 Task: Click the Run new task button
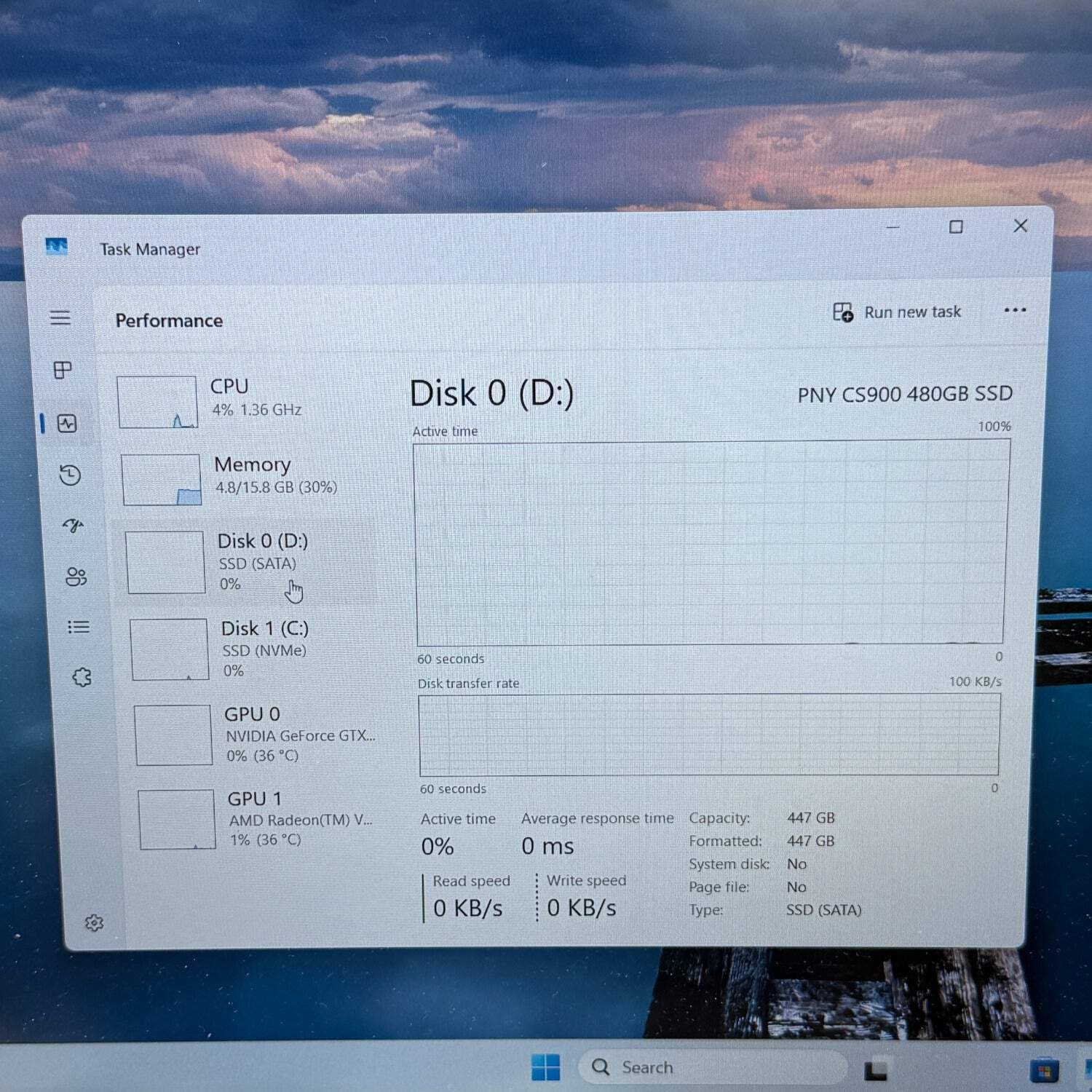click(x=897, y=312)
